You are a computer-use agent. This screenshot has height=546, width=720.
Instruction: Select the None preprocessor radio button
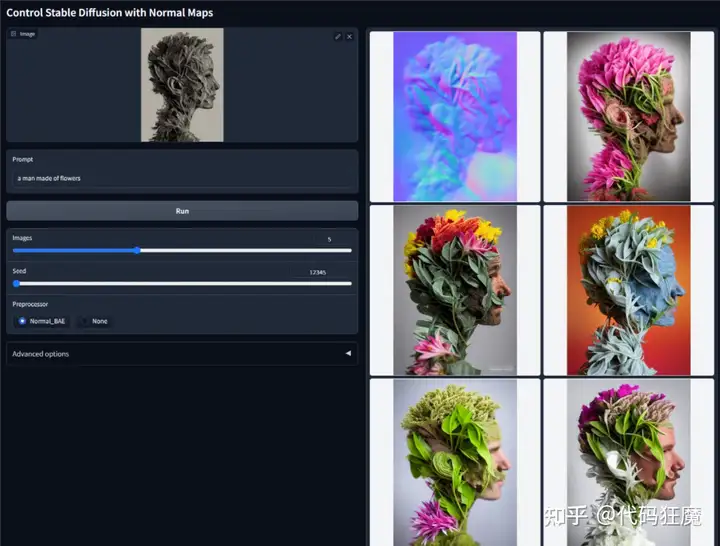tap(84, 321)
